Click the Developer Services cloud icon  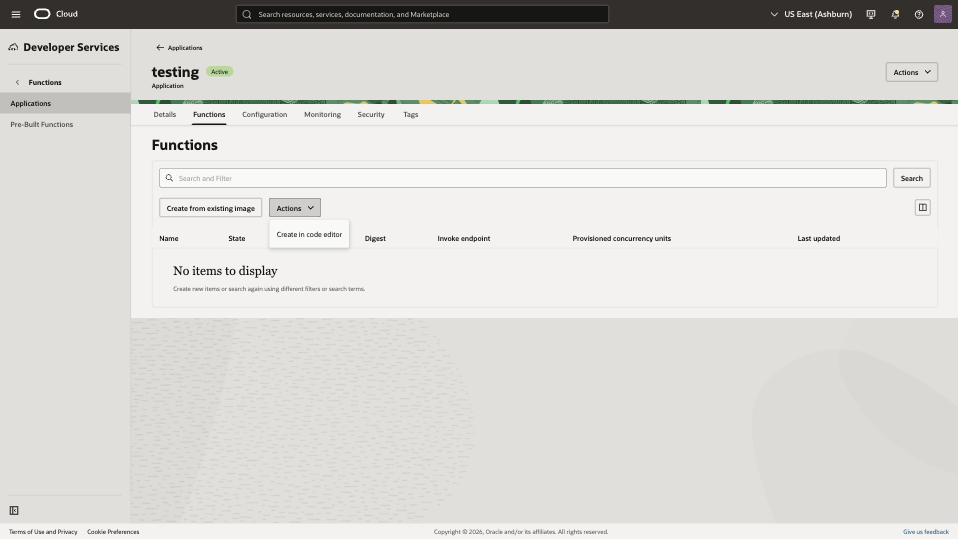pyautogui.click(x=13, y=47)
